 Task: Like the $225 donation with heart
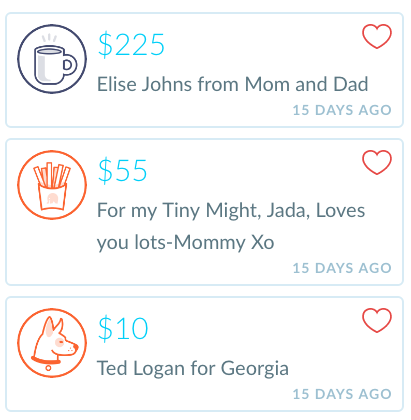(x=377, y=36)
